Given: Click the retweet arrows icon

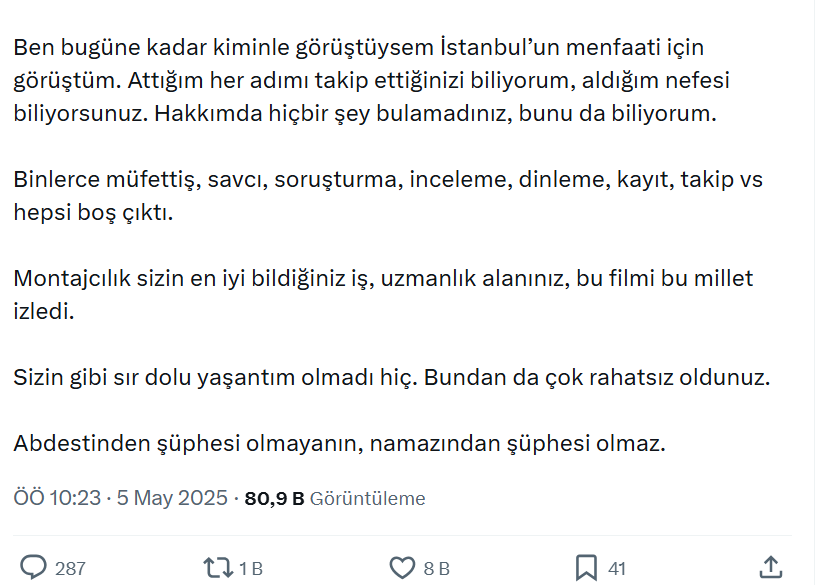Looking at the screenshot, I should pyautogui.click(x=218, y=568).
